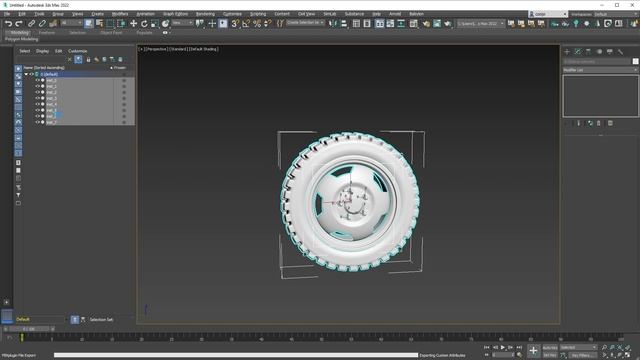The height and width of the screenshot is (360, 640).
Task: Open the render preset dropdown in toolbar
Action: 480,24
